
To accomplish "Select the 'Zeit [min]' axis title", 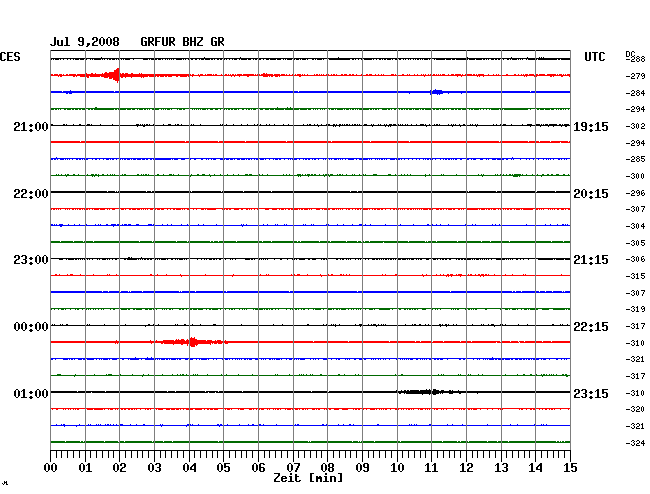I will click(x=308, y=478).
